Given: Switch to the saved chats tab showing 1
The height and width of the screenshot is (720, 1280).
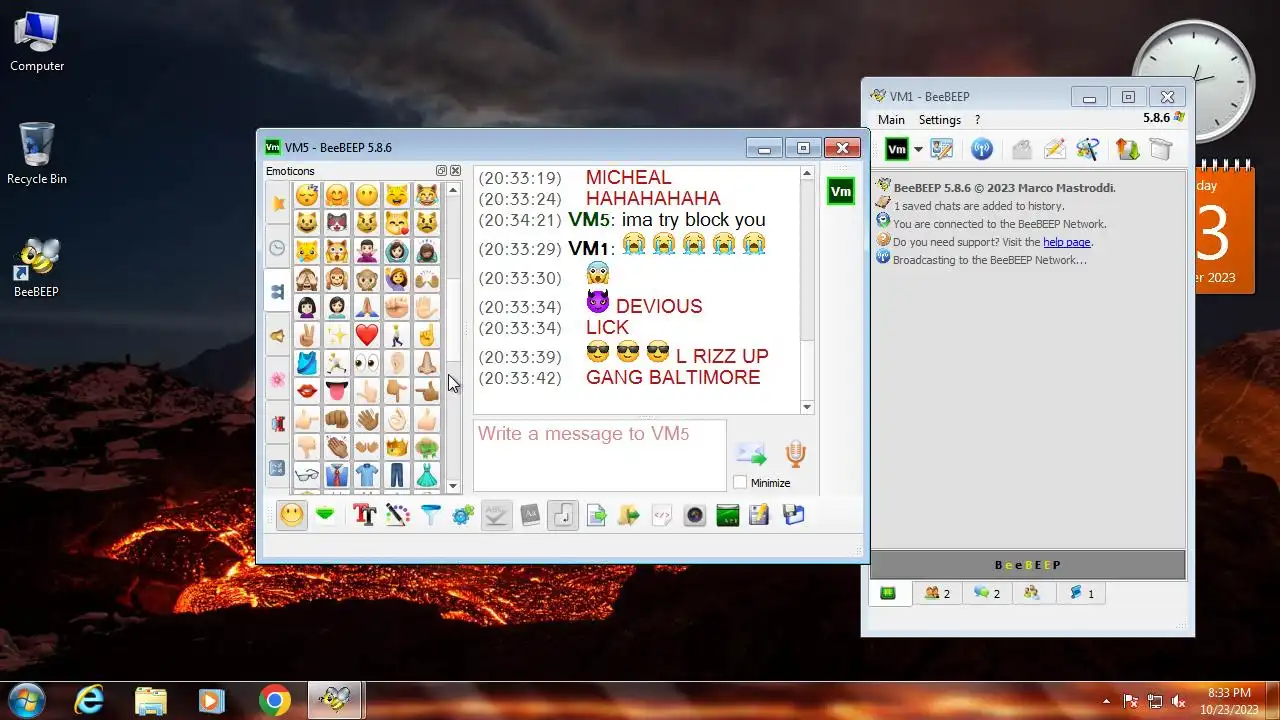Looking at the screenshot, I should pyautogui.click(x=1081, y=593).
